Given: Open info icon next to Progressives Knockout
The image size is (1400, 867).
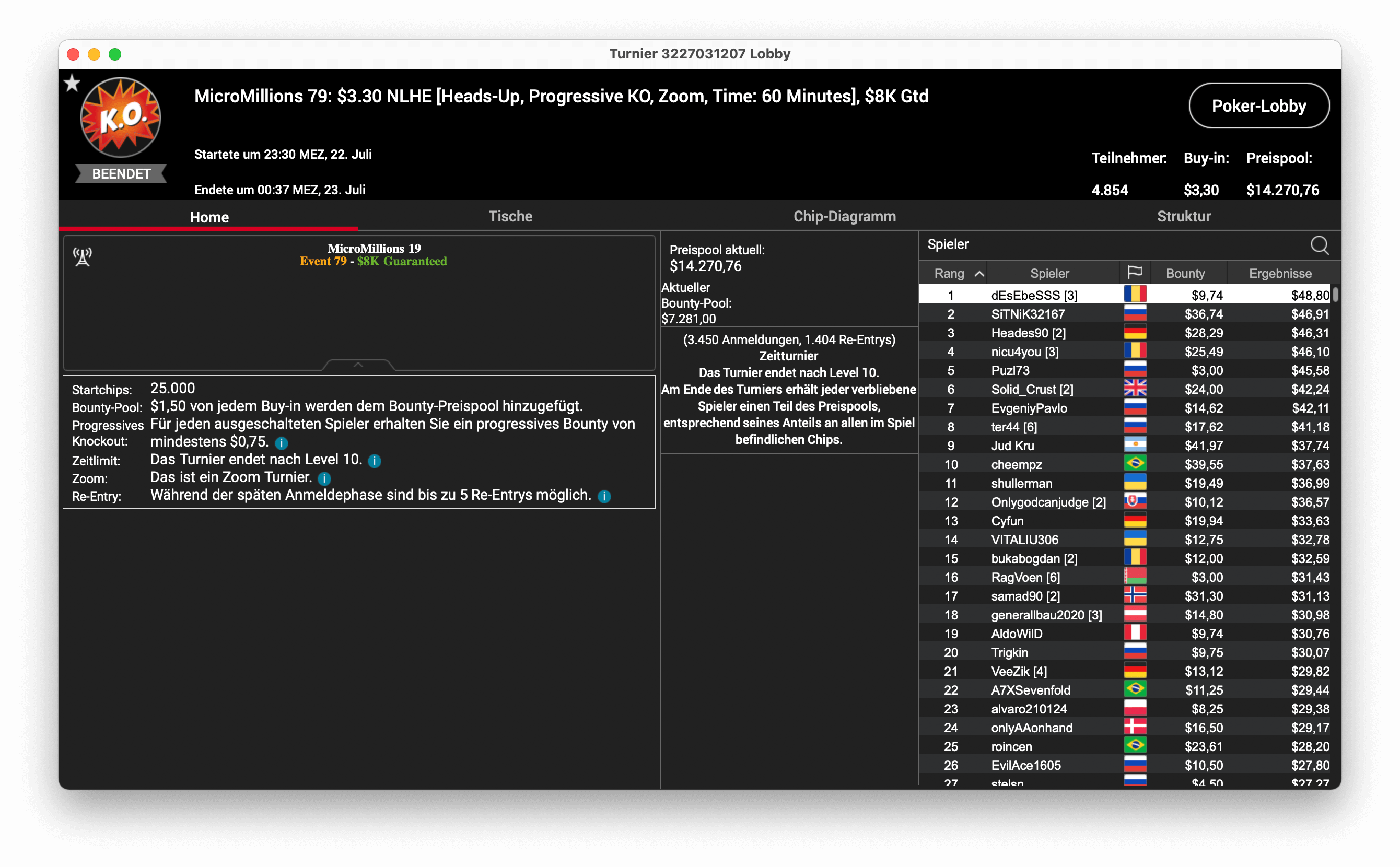Looking at the screenshot, I should point(282,443).
